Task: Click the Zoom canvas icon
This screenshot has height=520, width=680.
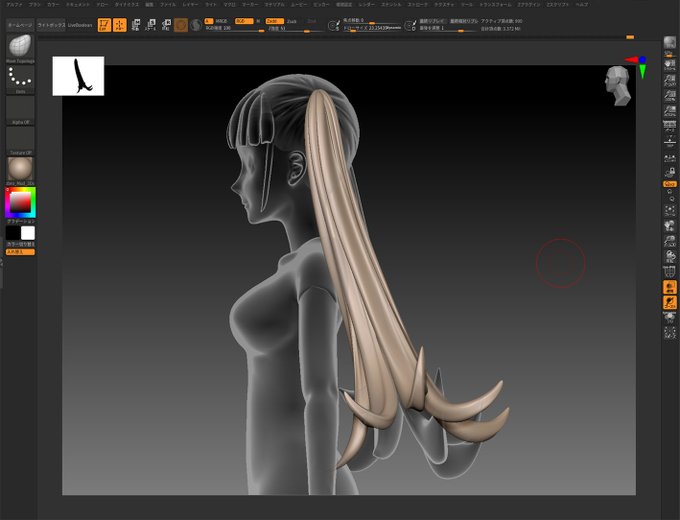Action: 670,80
